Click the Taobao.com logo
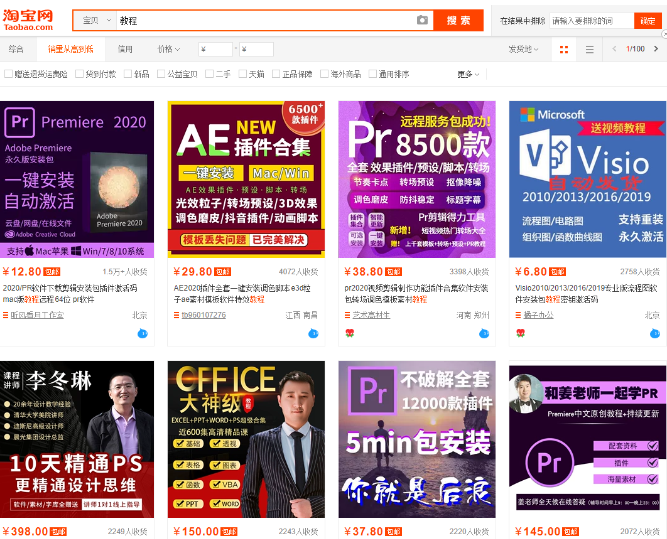 (28, 20)
